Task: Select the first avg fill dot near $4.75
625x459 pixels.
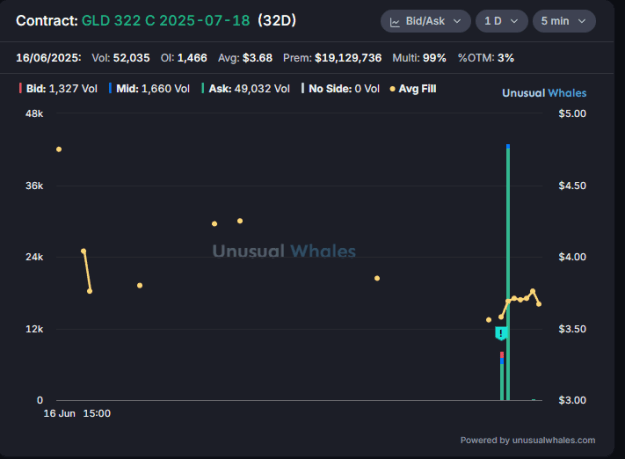Action: [59, 149]
